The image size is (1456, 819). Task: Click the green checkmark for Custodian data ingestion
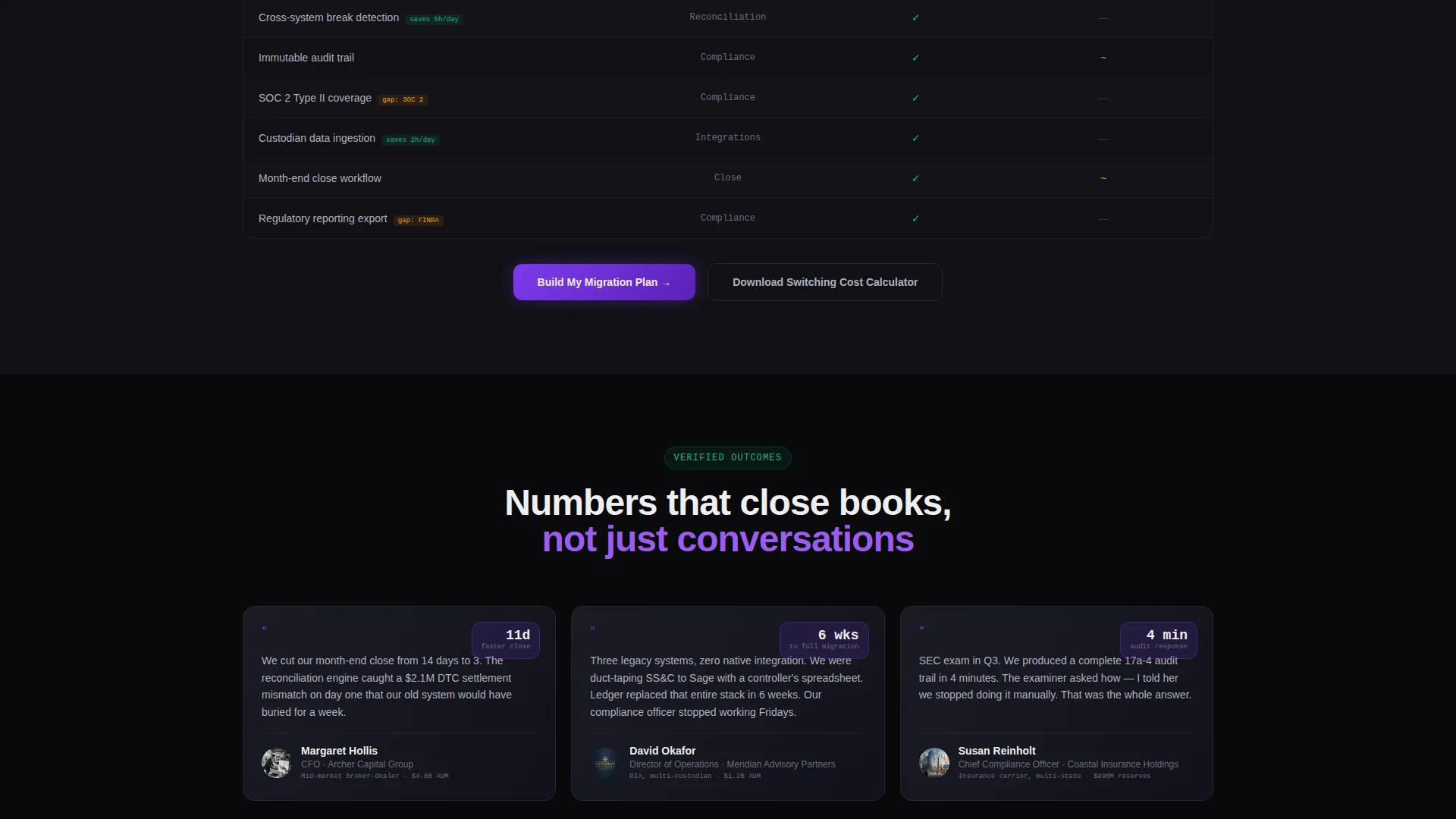click(915, 138)
